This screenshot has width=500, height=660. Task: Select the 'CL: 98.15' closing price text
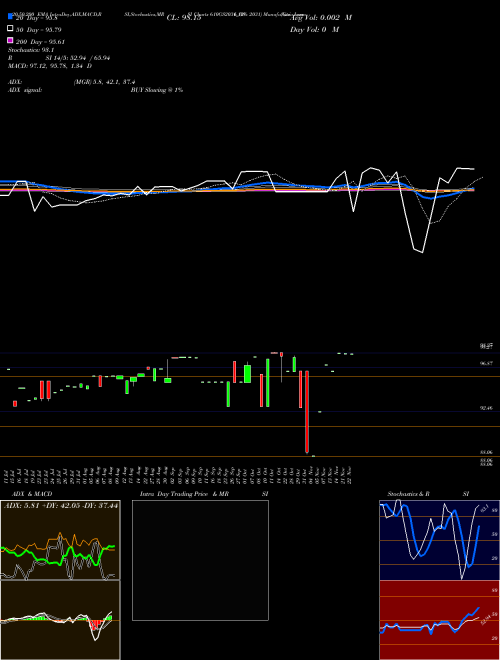(x=184, y=18)
